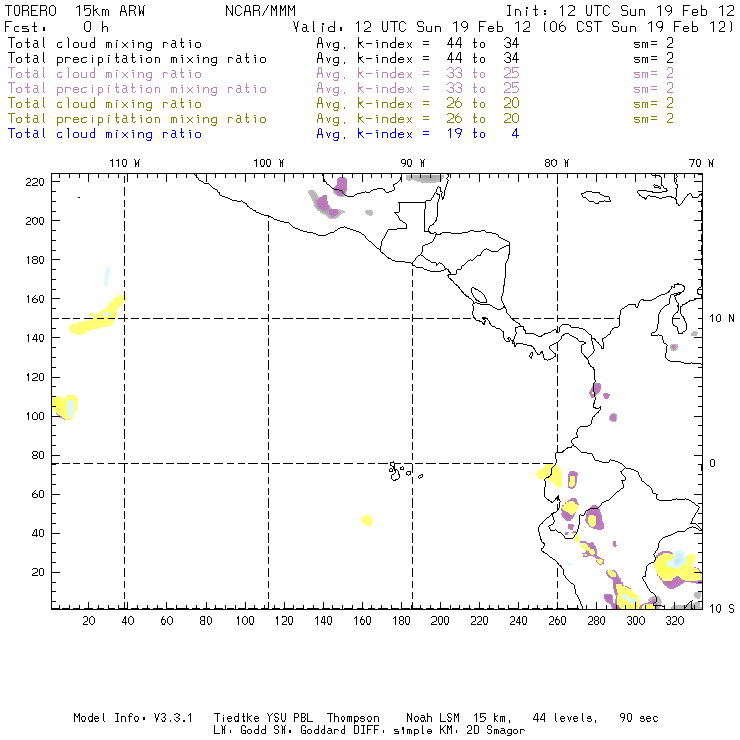Click the "NCAR/MMM" header label

tap(260, 11)
